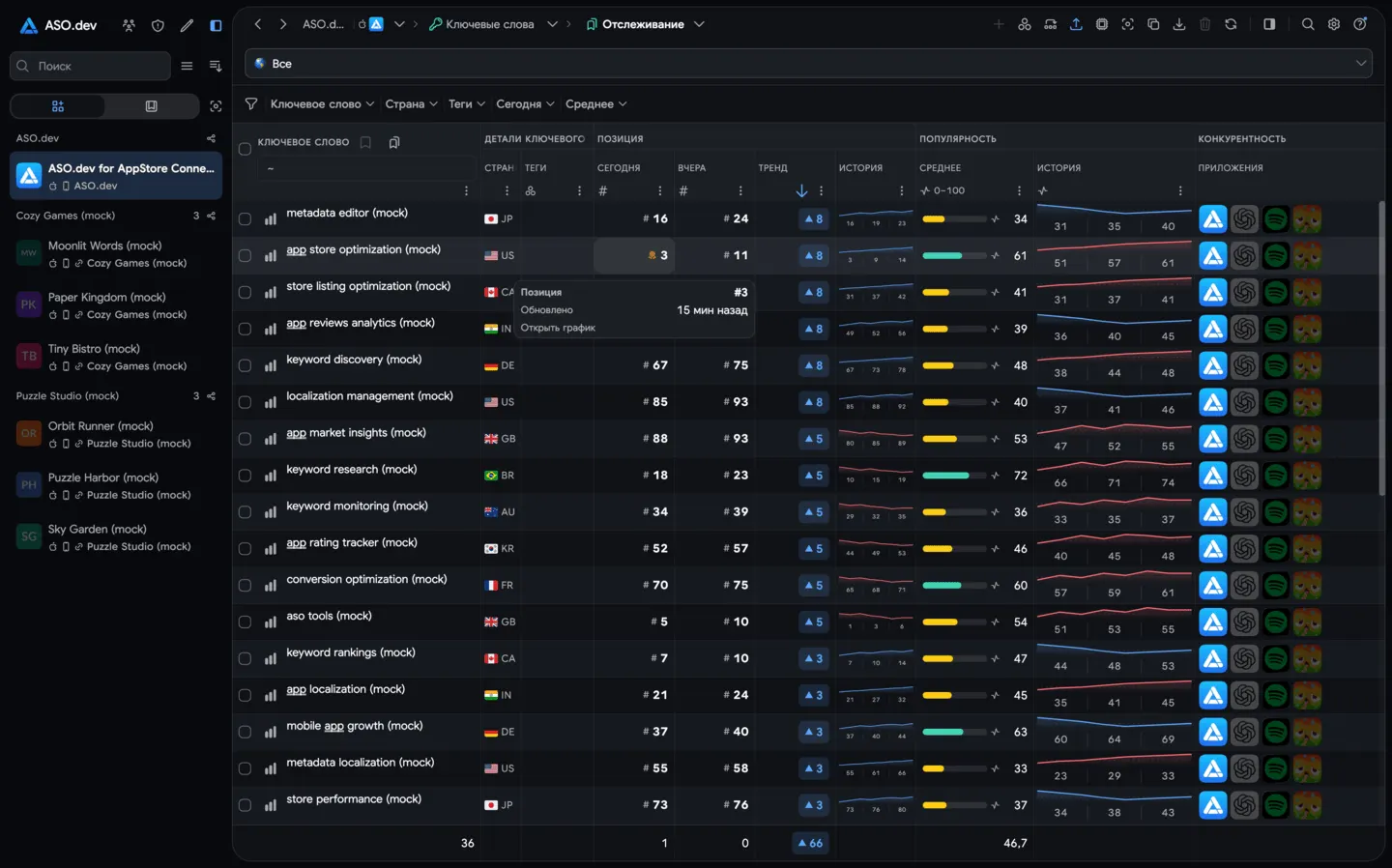The image size is (1392, 868).
Task: Click the magnifier search icon at top right
Action: coord(1308,24)
